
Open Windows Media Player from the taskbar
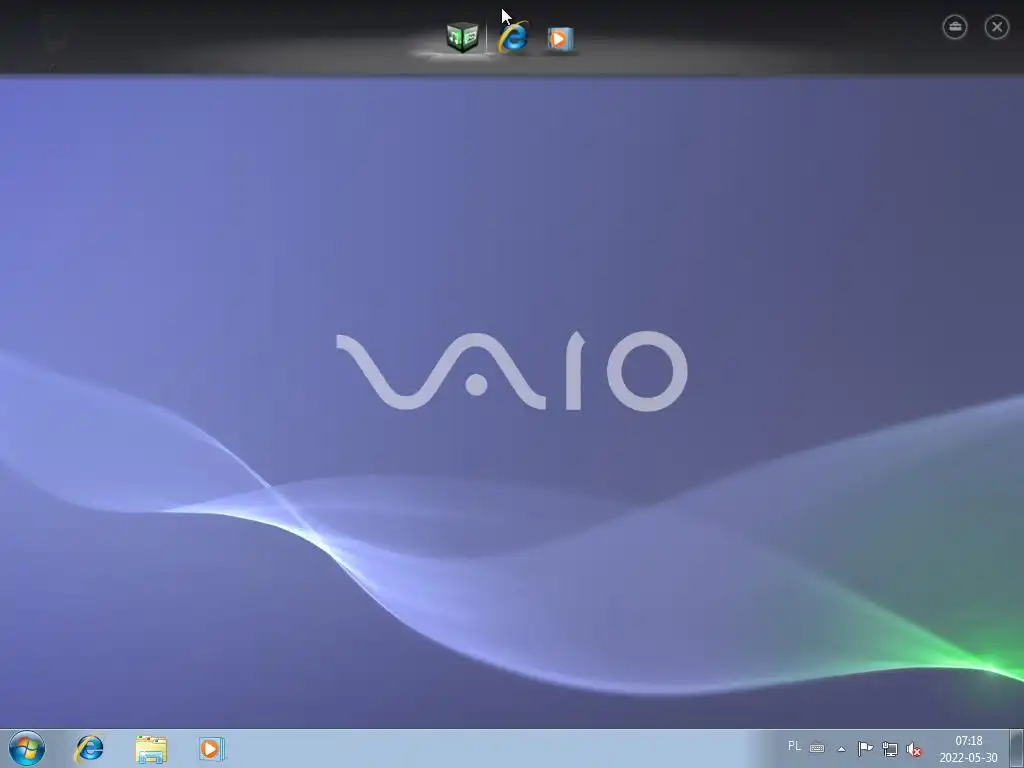pos(212,748)
